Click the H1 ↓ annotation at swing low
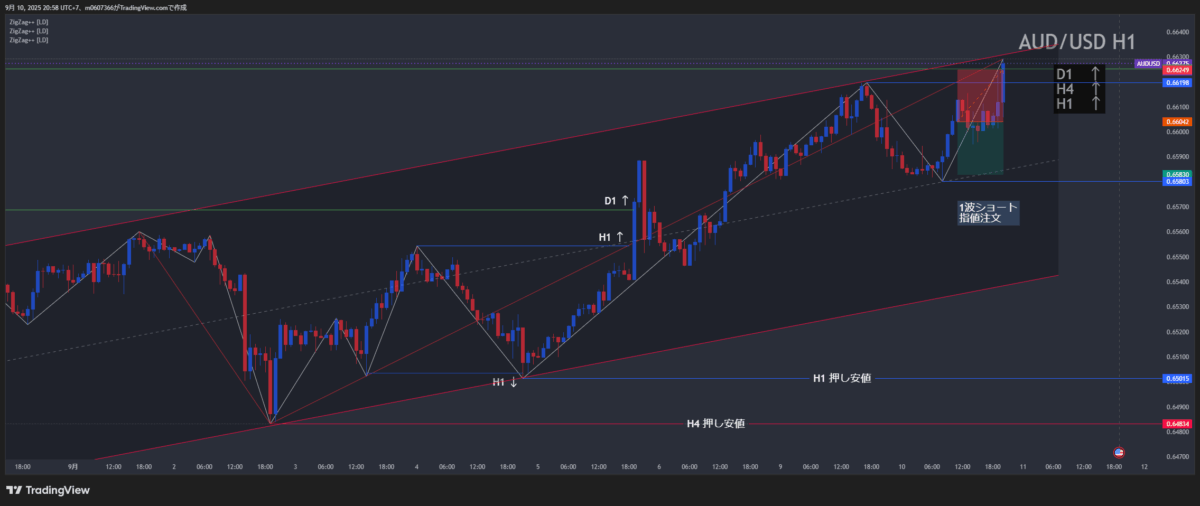 point(504,382)
